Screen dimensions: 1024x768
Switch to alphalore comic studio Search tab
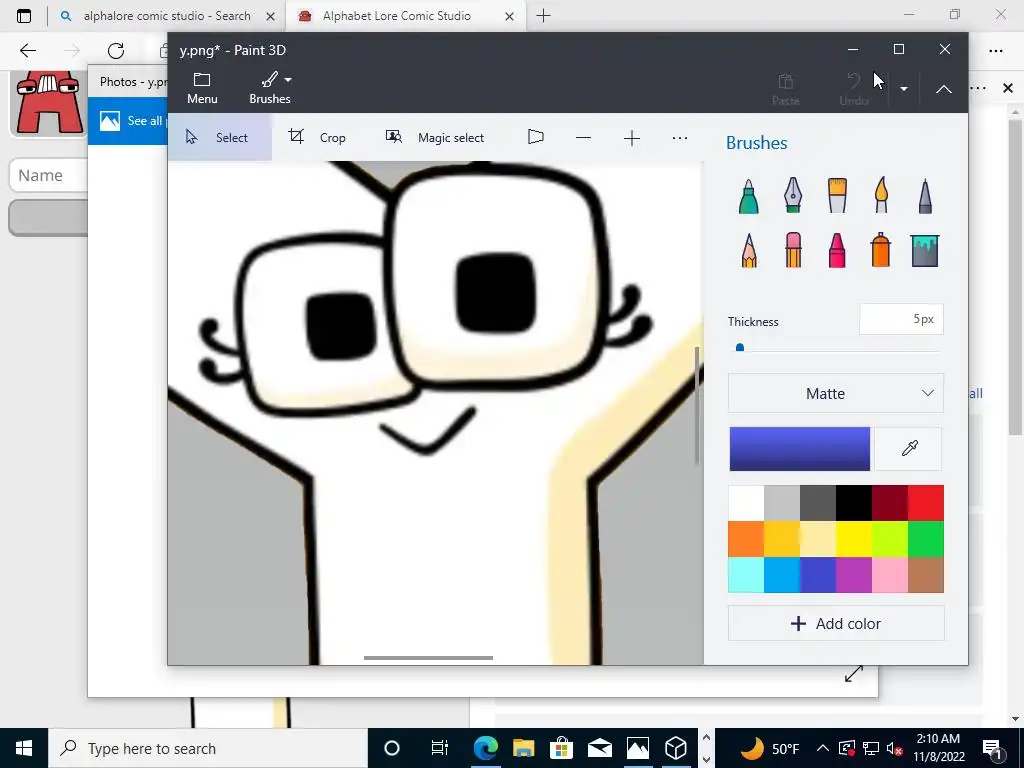pos(167,16)
